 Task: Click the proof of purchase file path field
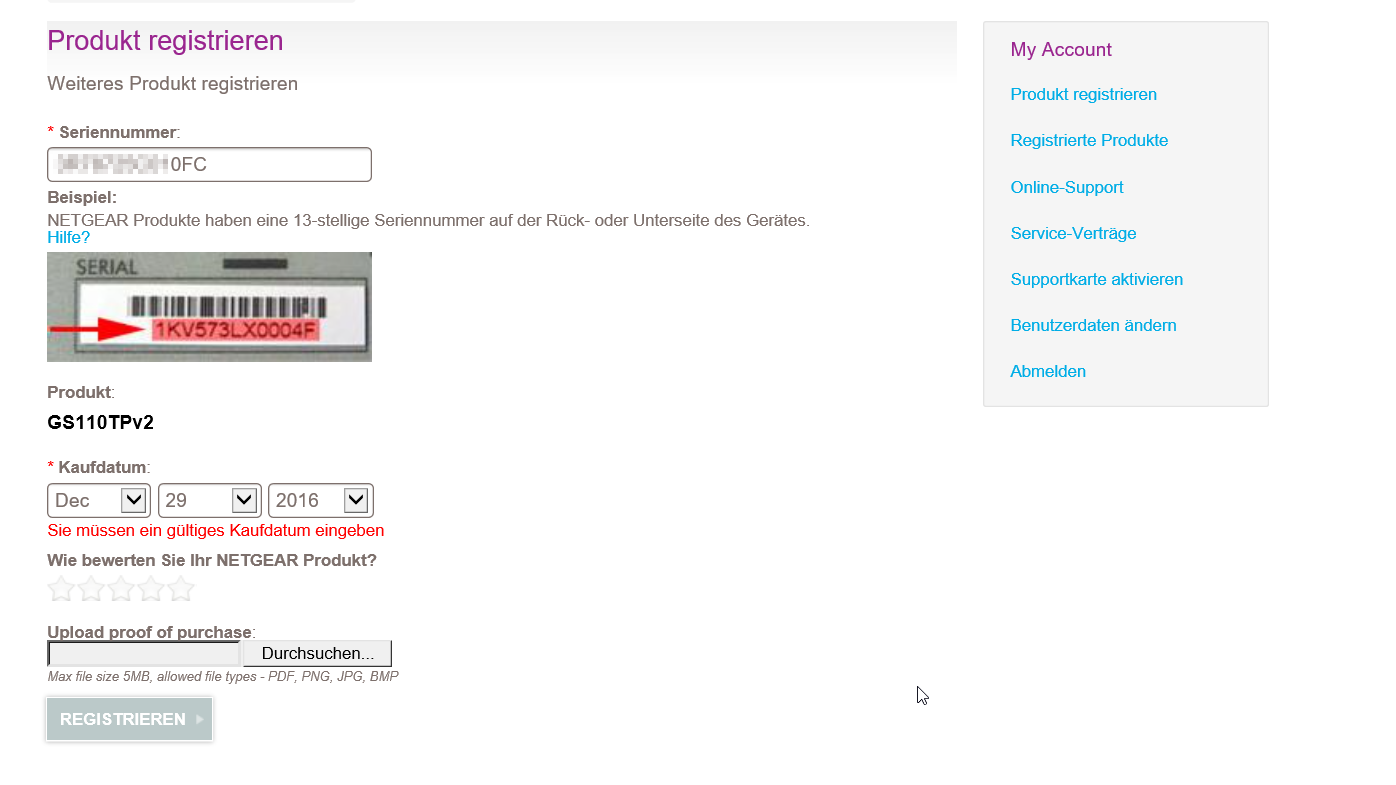144,653
